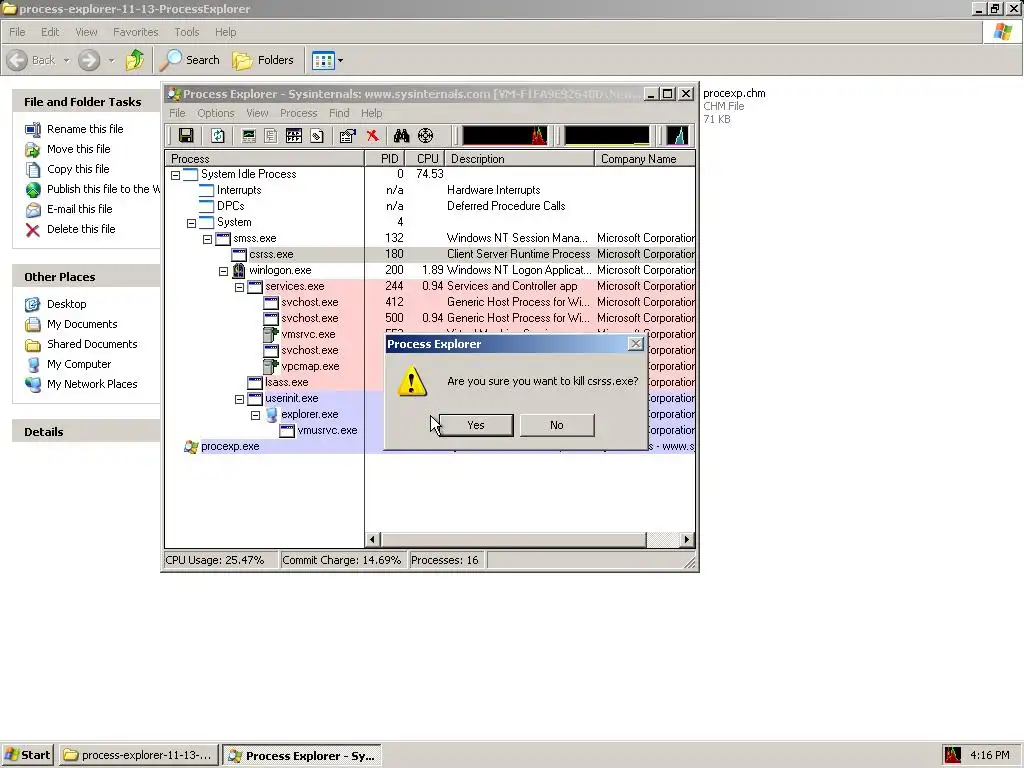
Task: Open Tools menu in Explorer window
Action: (x=187, y=32)
